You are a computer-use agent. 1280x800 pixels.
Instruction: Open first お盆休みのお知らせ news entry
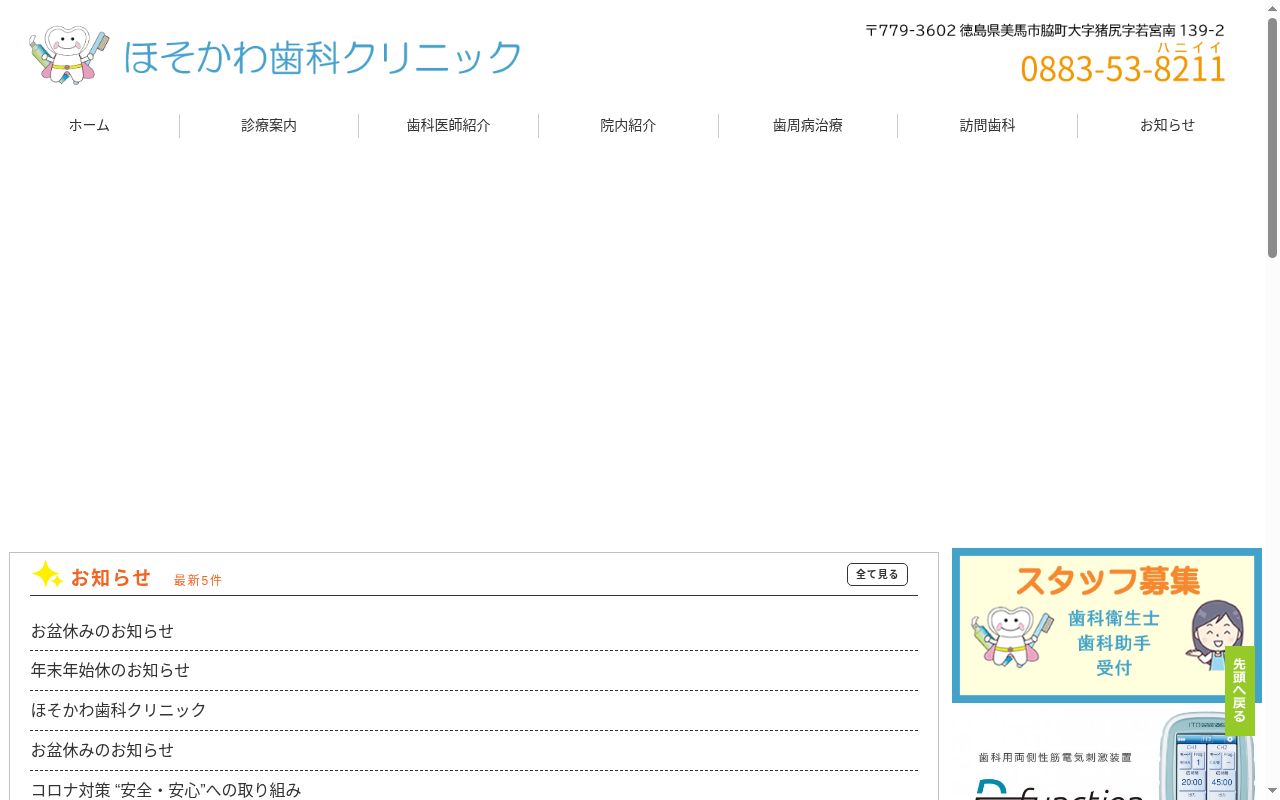102,631
